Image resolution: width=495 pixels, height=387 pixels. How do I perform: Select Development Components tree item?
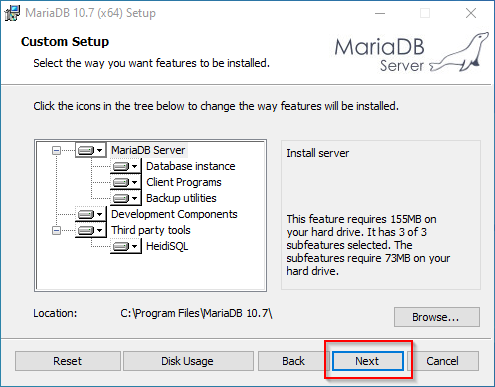coord(174,214)
